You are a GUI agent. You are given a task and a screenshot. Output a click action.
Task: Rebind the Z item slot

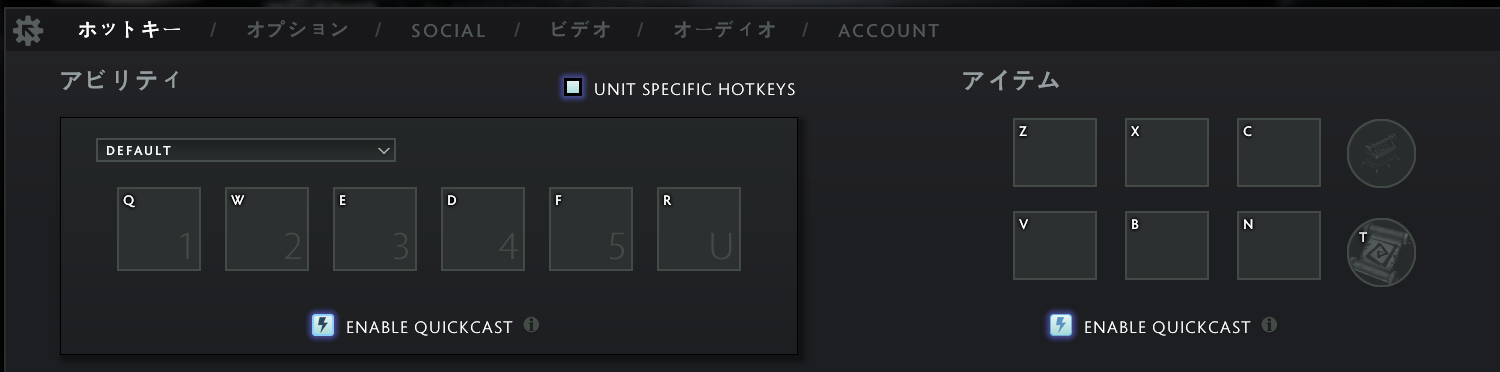point(1055,153)
